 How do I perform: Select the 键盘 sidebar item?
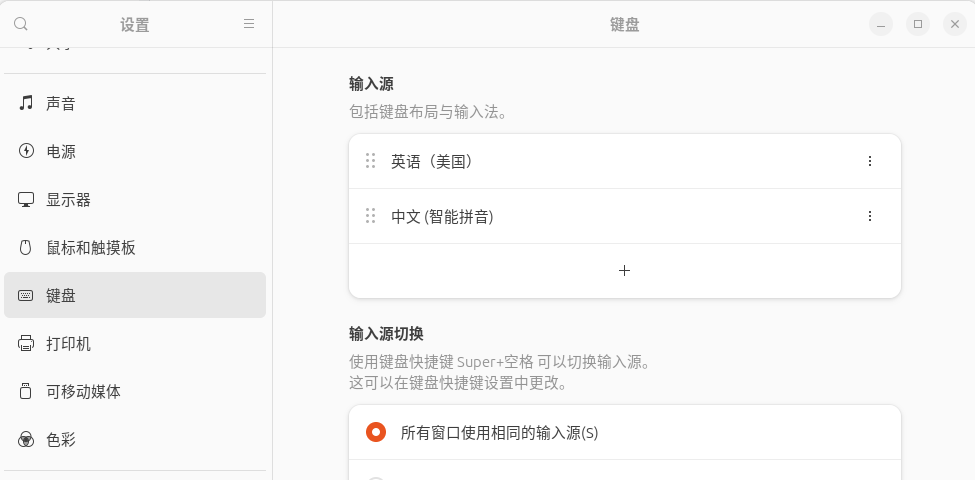coord(135,295)
